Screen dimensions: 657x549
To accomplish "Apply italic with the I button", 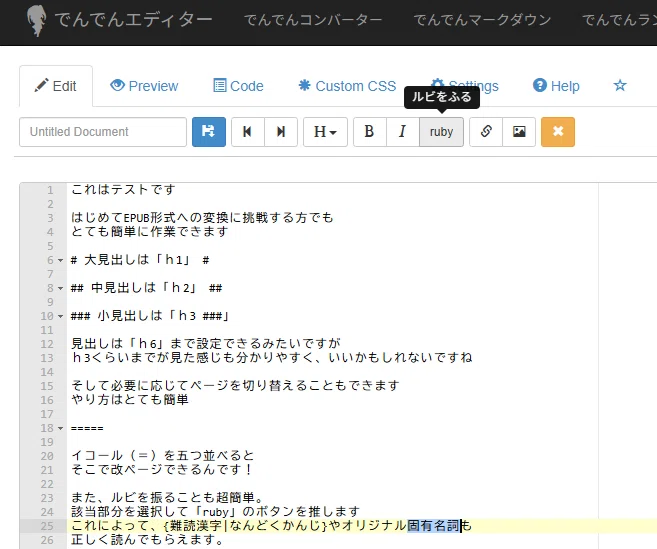I will click(x=402, y=132).
